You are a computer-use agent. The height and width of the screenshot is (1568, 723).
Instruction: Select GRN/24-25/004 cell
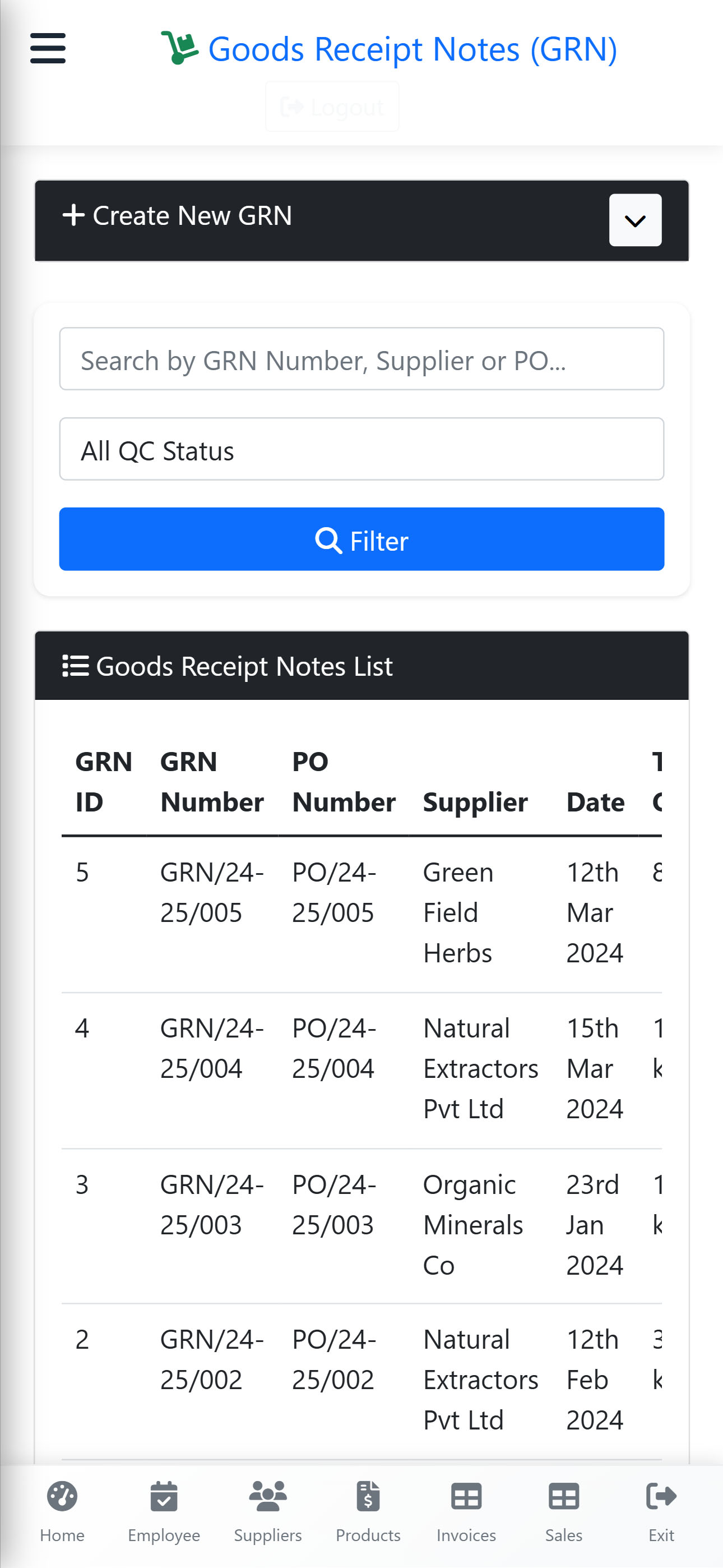212,1049
